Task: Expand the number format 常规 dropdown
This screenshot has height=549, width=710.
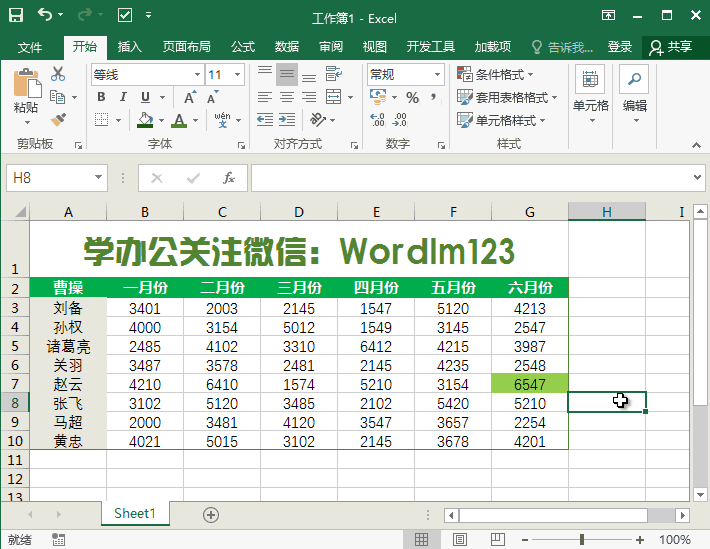Action: [437, 75]
